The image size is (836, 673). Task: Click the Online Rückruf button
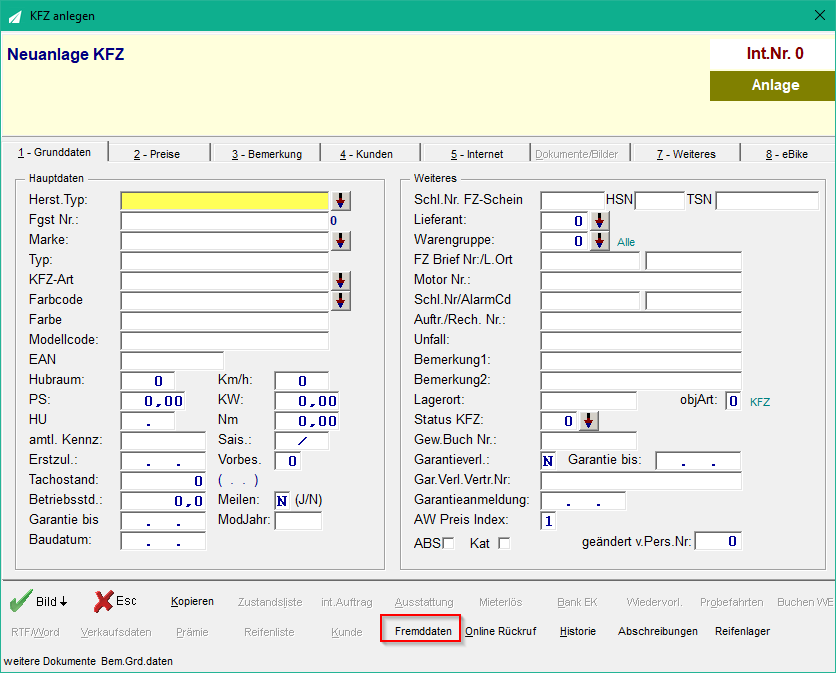[500, 631]
